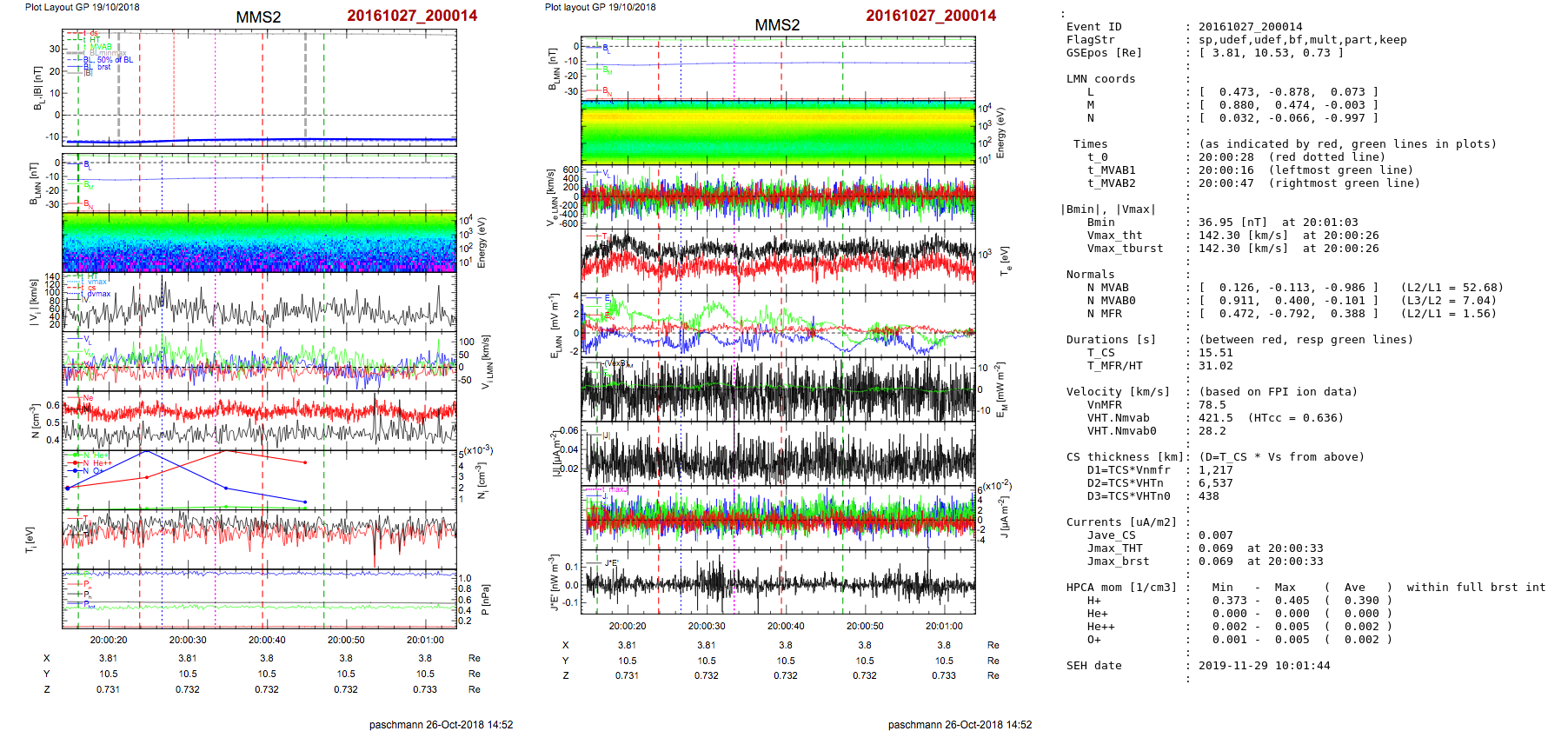Click the 20:00:30 time tick on left plot
This screenshot has height=731, width=1568.
[x=188, y=640]
